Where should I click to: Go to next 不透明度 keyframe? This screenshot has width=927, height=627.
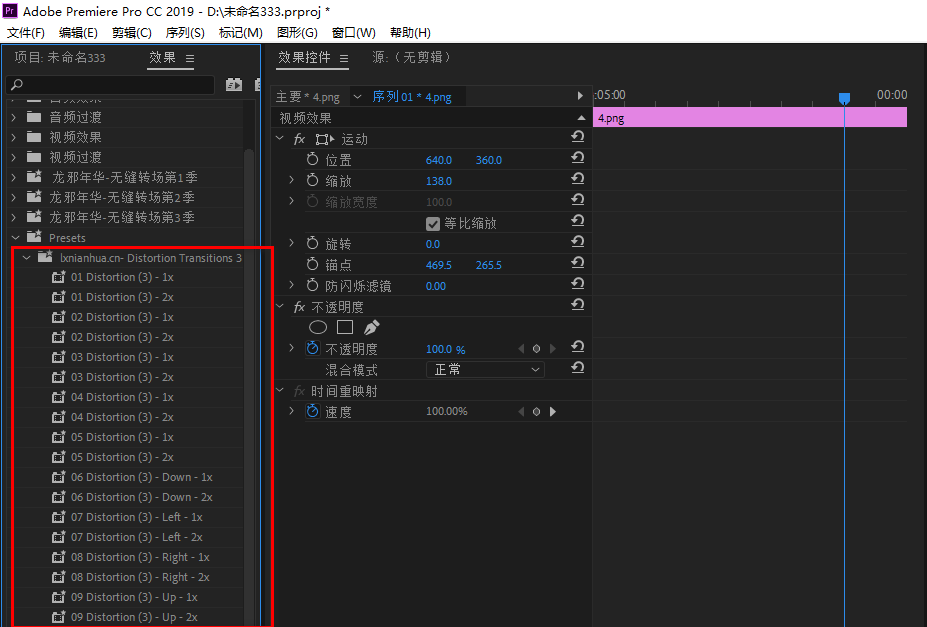coord(553,349)
